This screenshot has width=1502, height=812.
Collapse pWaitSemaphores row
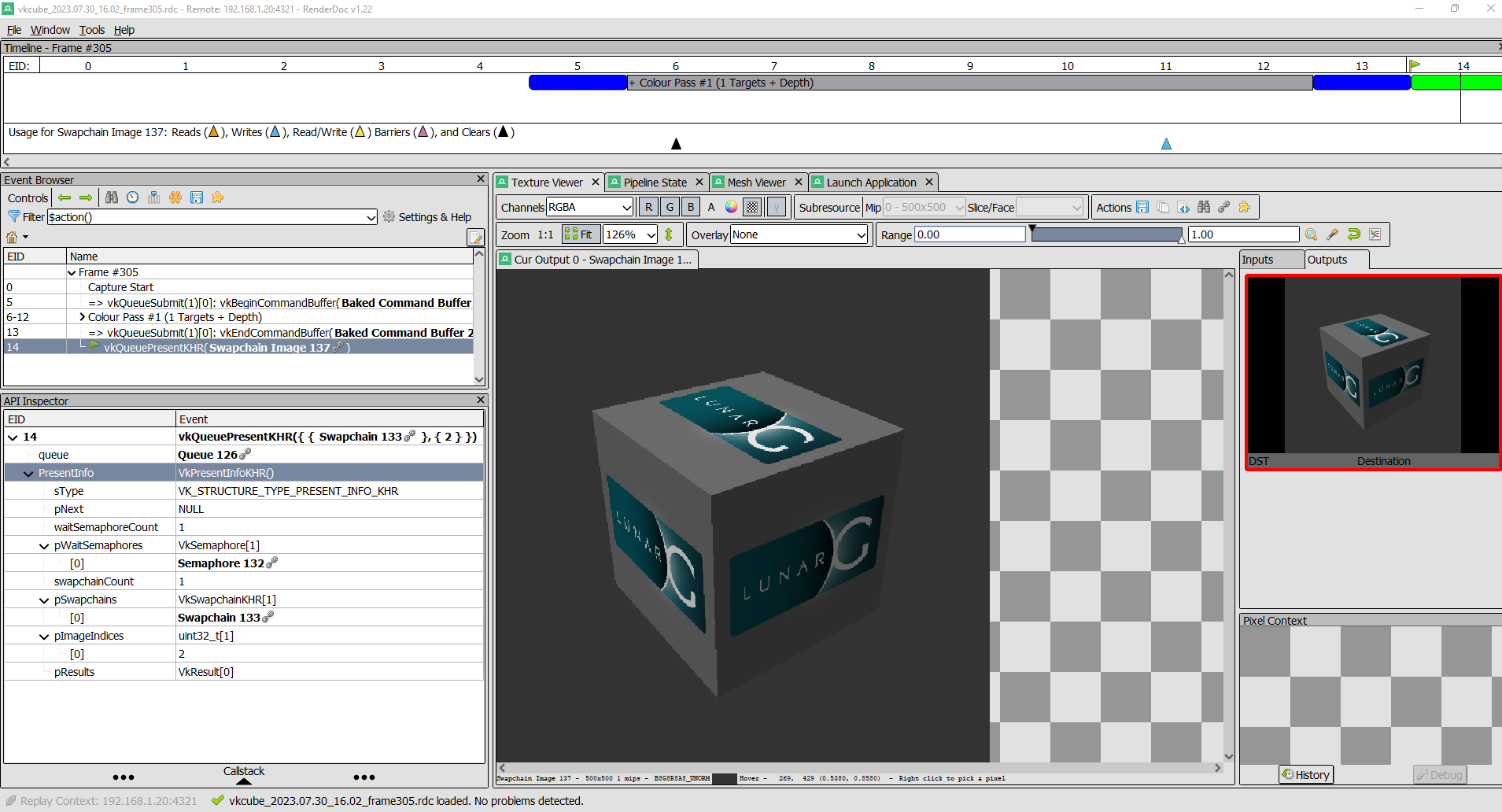tap(44, 545)
